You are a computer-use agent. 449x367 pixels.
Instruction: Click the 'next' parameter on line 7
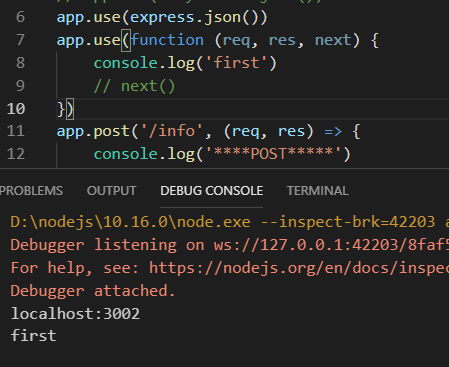coord(333,40)
